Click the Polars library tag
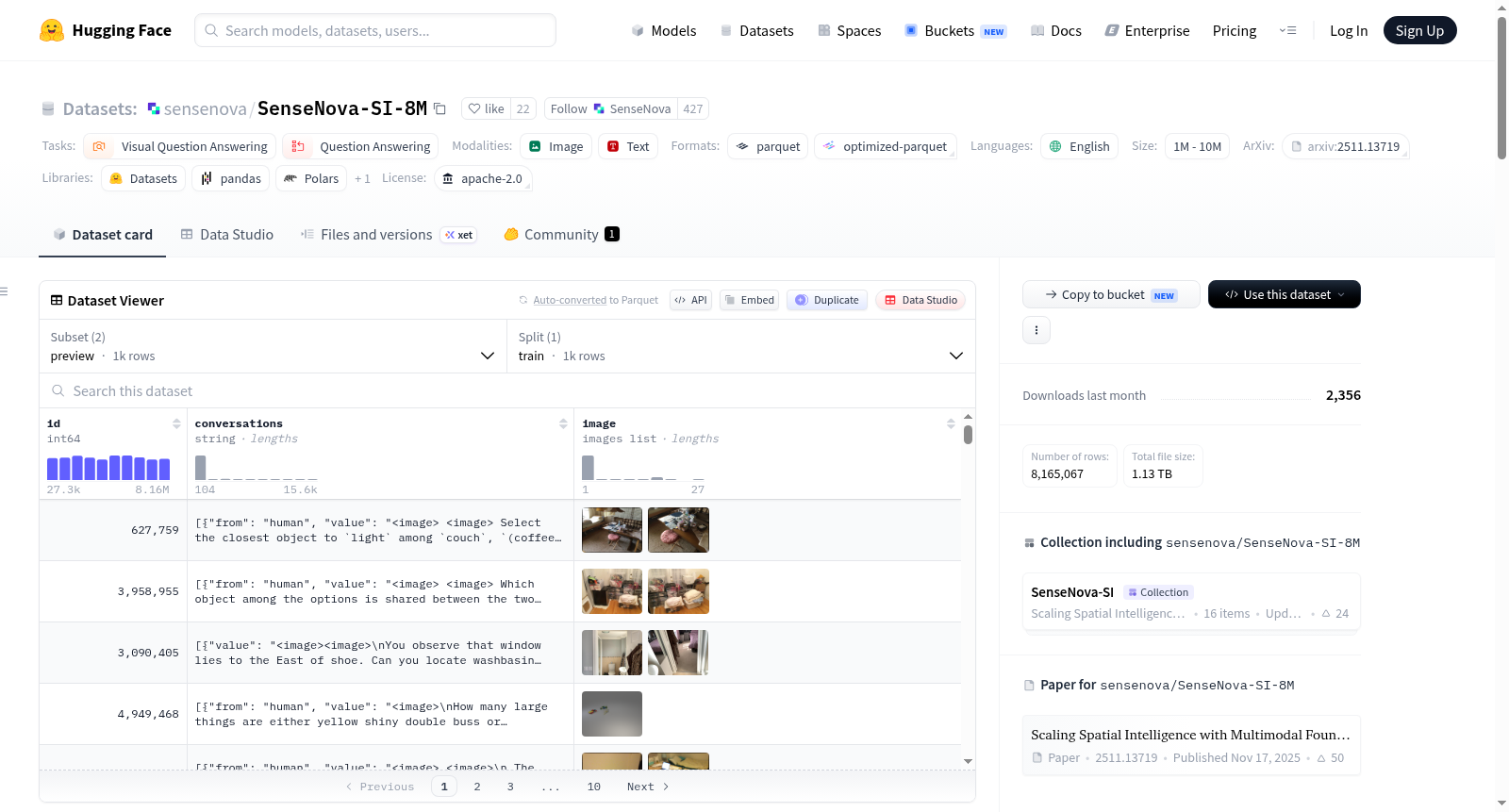 (311, 178)
